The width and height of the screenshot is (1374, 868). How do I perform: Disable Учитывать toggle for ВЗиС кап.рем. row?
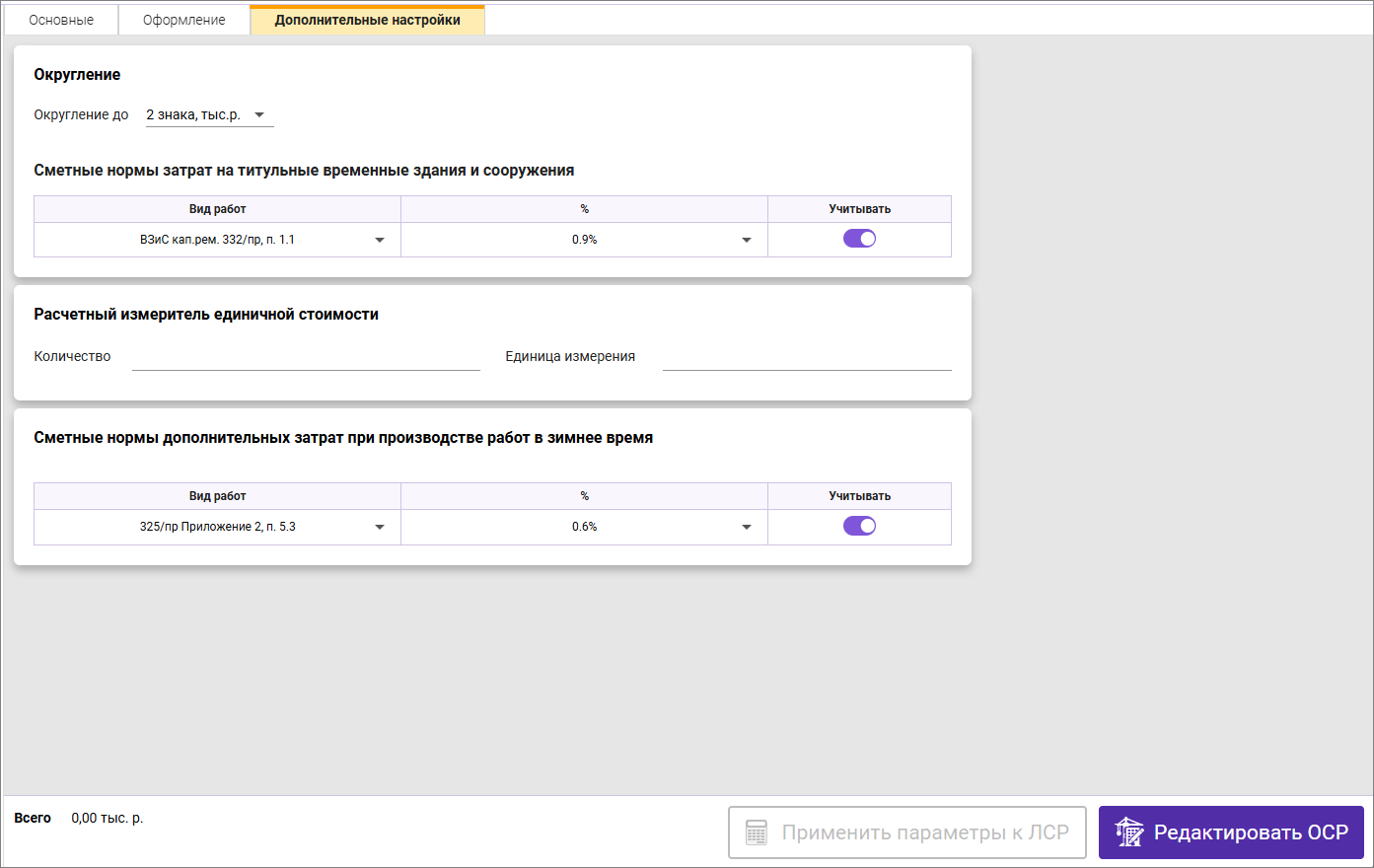coord(859,239)
